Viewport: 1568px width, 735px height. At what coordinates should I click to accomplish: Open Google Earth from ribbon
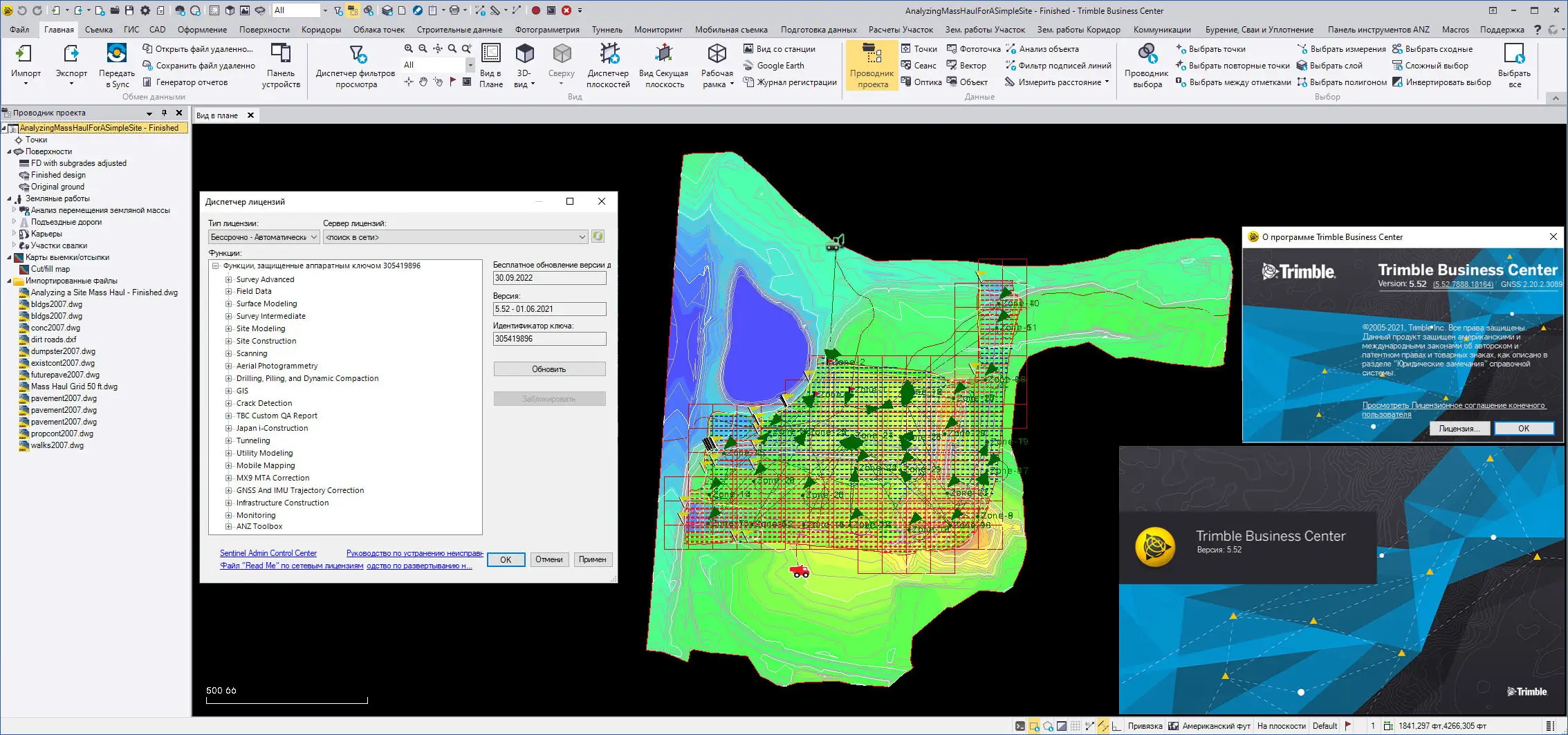[773, 66]
